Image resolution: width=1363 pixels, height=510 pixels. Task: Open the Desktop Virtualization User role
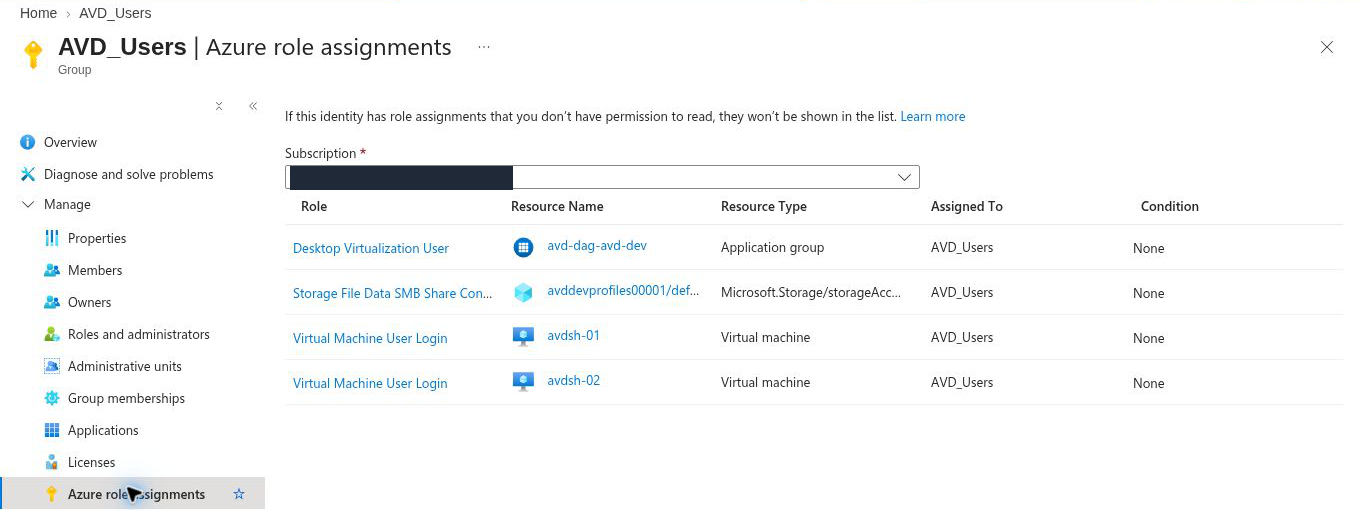pos(371,248)
